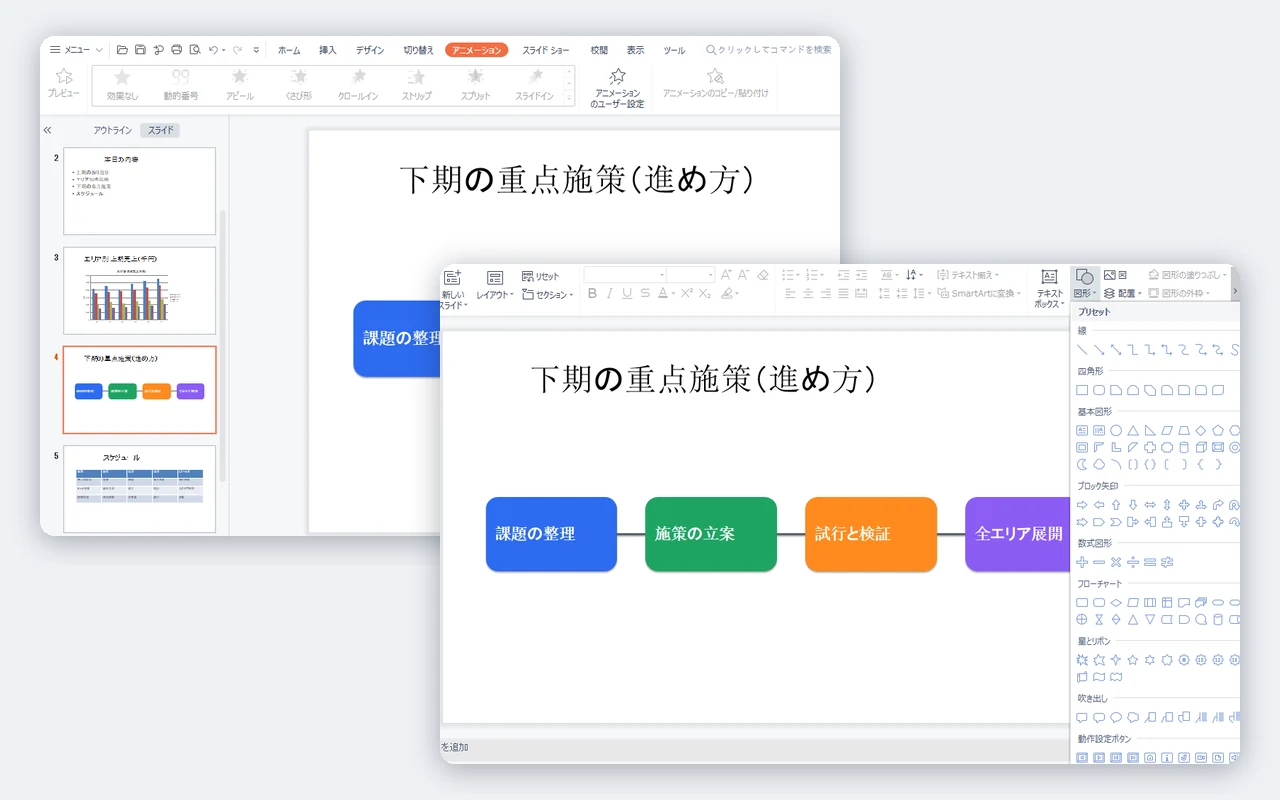1280x800 pixels.
Task: Toggle italic formatting
Action: [609, 293]
